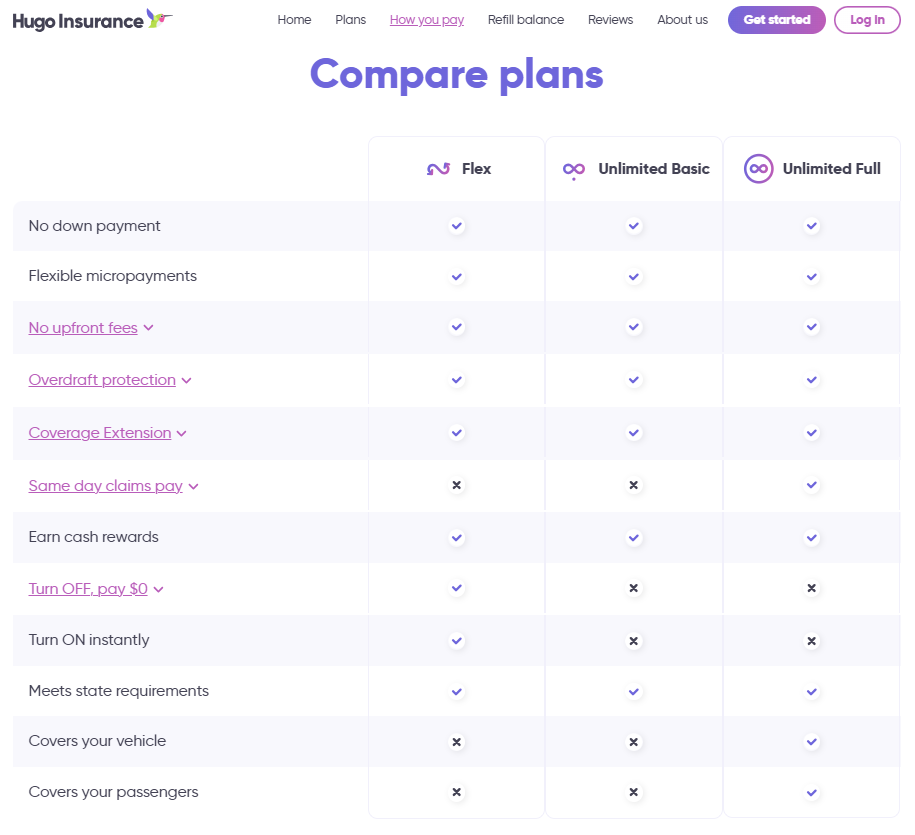Open the Plans page in navigation
Viewport: 915px width, 835px height.
click(x=350, y=20)
